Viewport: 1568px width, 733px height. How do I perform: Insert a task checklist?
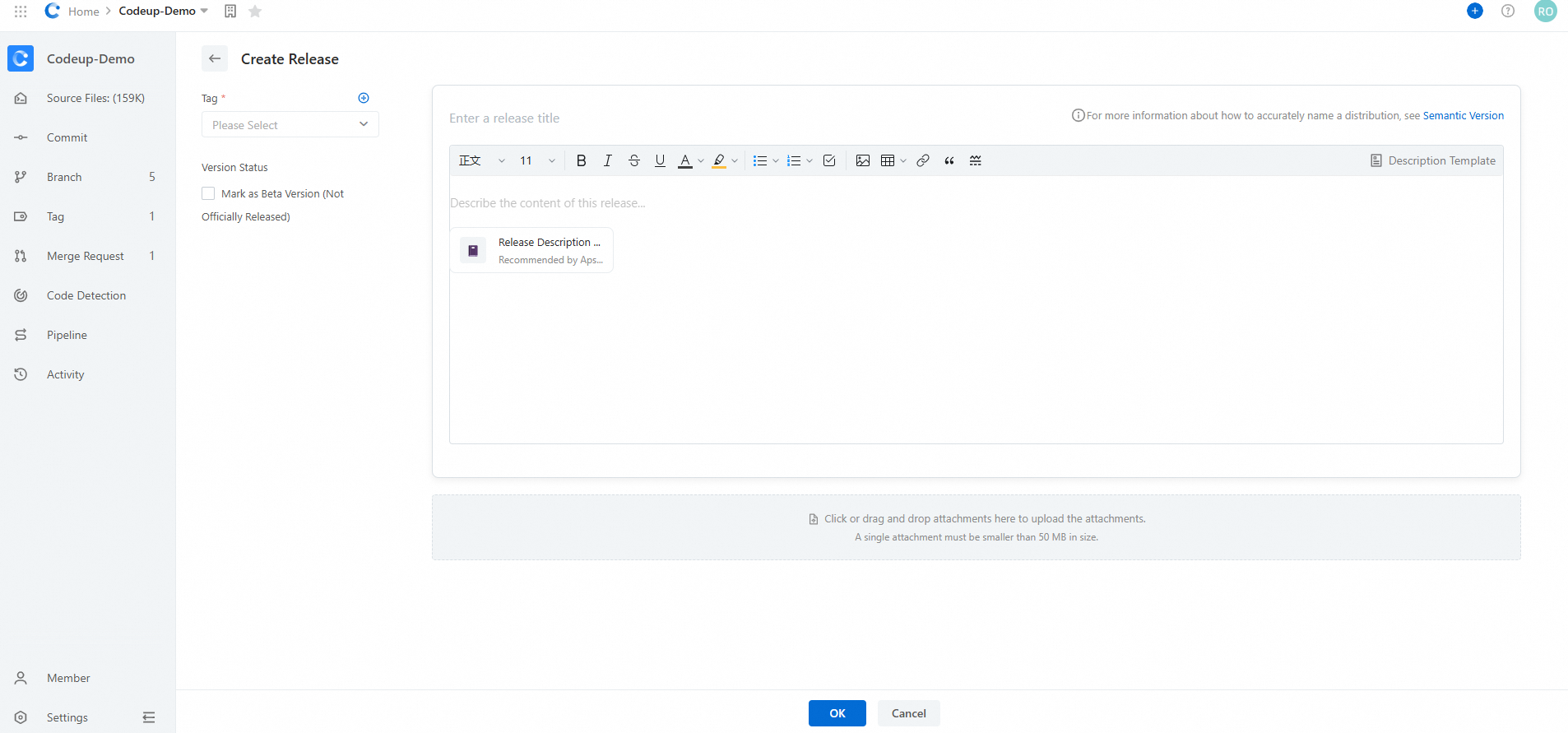click(x=829, y=160)
